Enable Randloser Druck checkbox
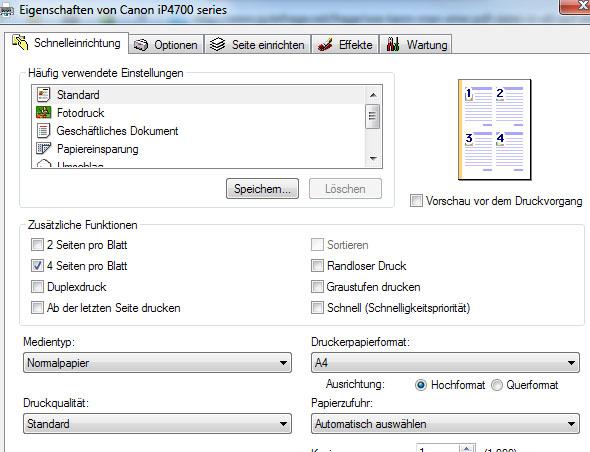590x452 pixels. [317, 266]
